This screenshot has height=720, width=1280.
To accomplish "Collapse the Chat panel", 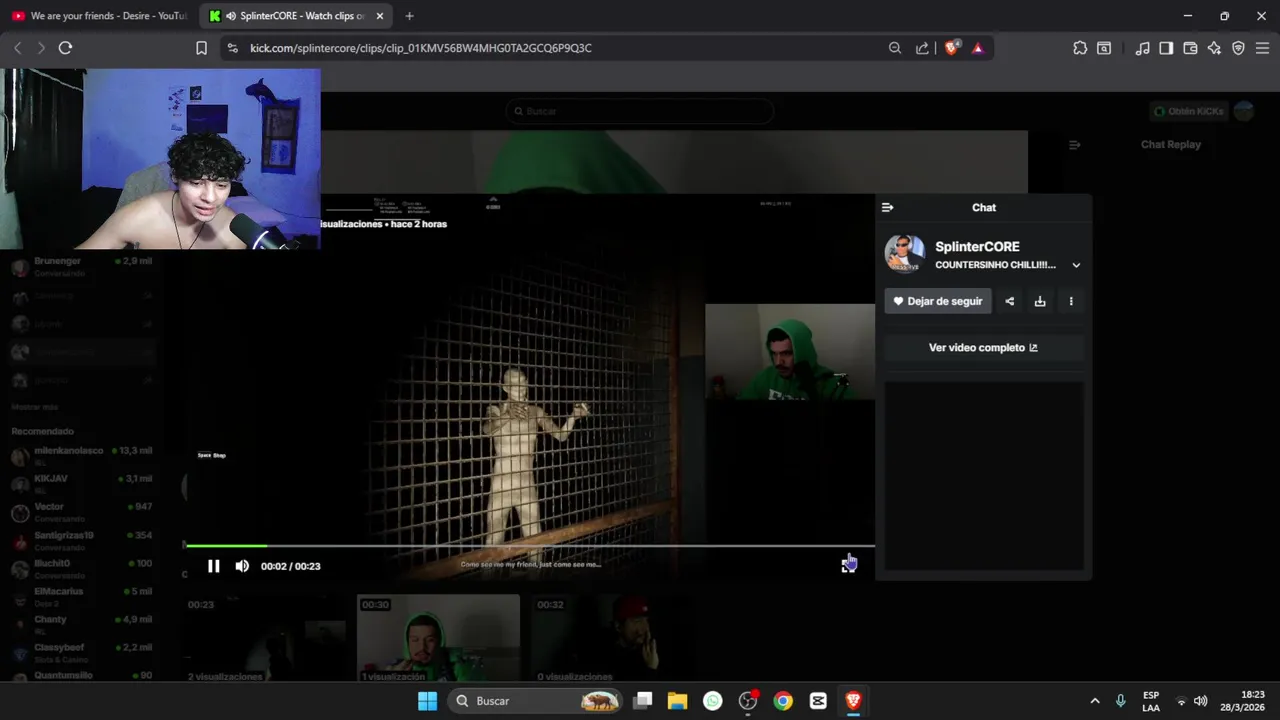I will pyautogui.click(x=887, y=207).
